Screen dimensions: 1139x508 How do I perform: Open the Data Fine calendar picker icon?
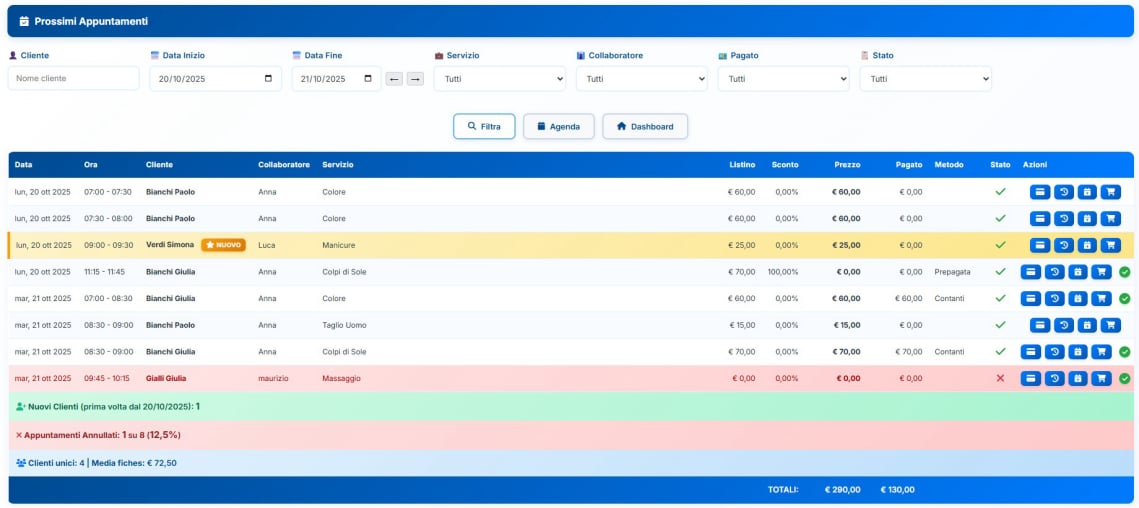(x=368, y=79)
